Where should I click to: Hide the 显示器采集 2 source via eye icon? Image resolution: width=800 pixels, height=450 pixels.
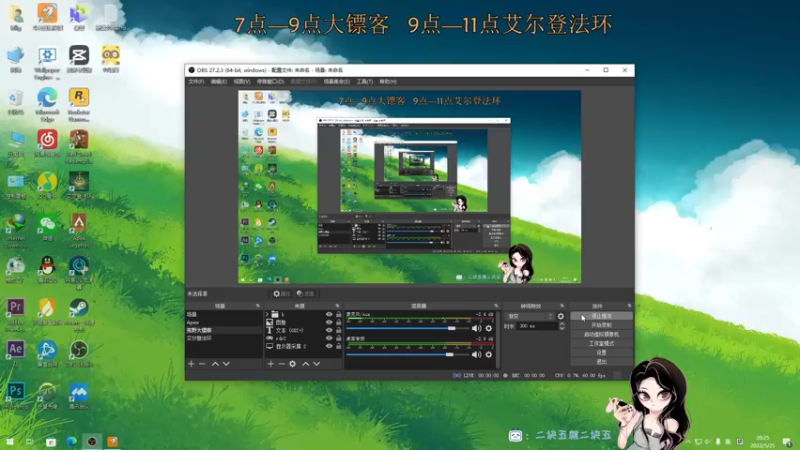pos(329,346)
